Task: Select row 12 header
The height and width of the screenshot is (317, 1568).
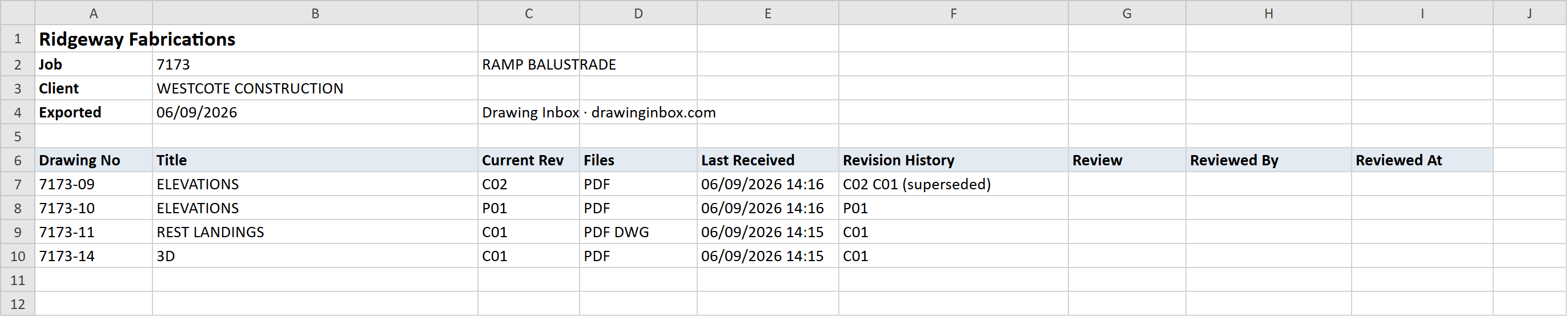Action: 18,304
